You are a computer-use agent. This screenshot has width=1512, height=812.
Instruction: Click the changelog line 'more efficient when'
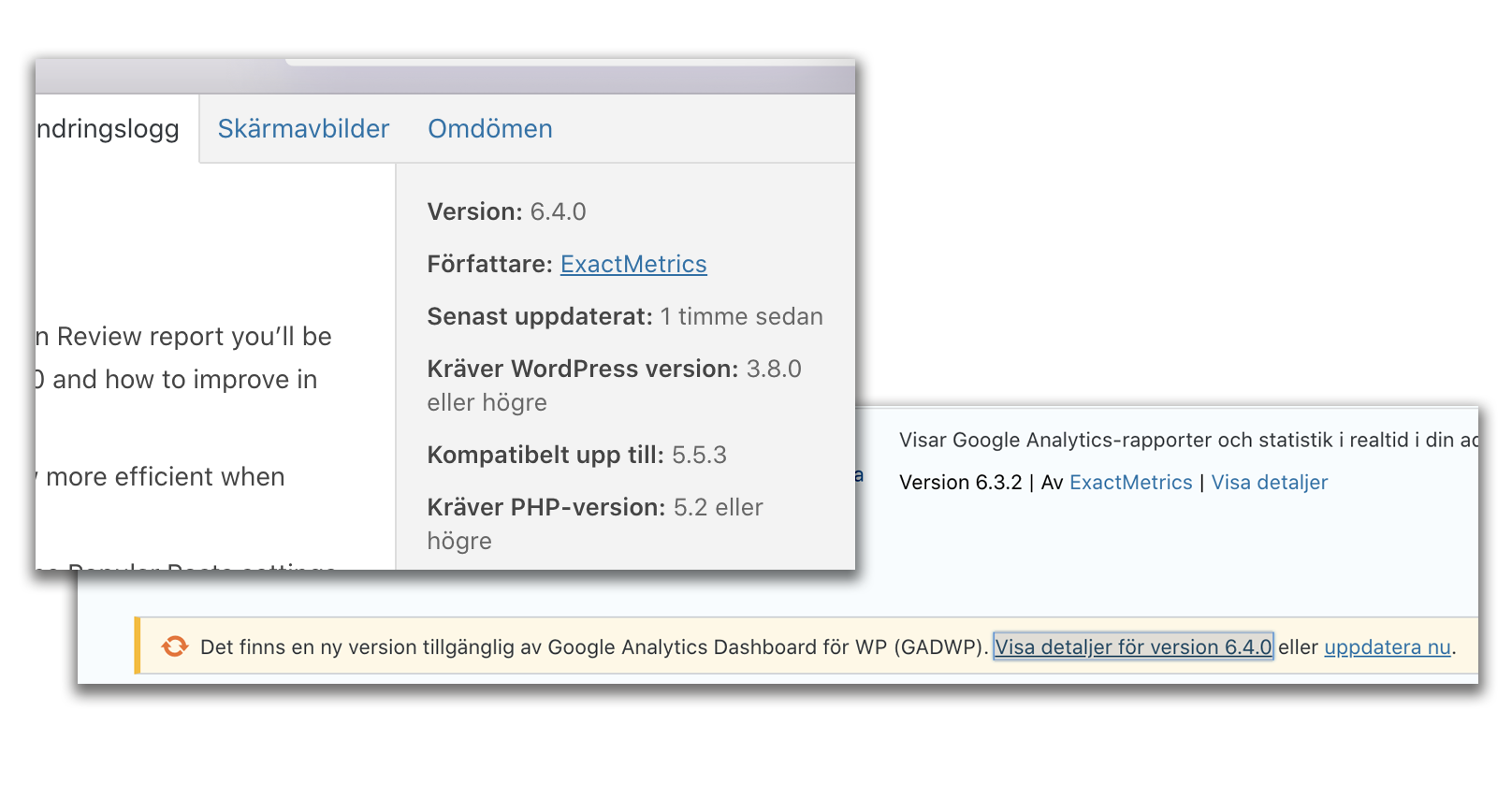(164, 477)
